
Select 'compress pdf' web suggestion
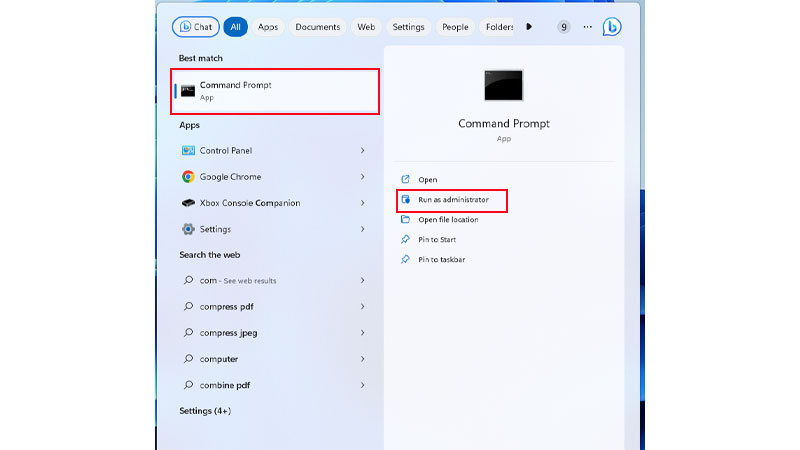pyautogui.click(x=274, y=307)
